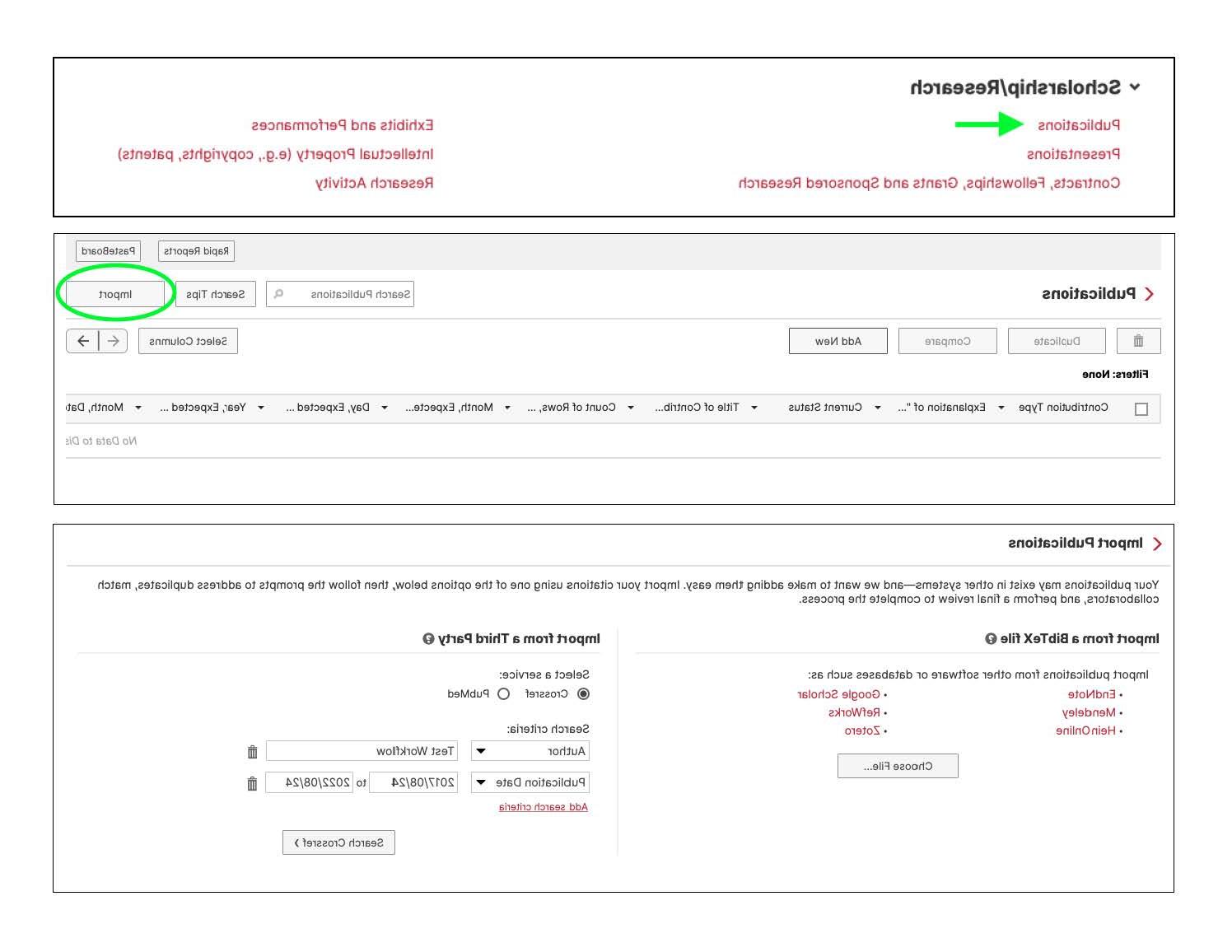Open Contracts, Fellowships, Grants and Sponsored Research

[929, 183]
